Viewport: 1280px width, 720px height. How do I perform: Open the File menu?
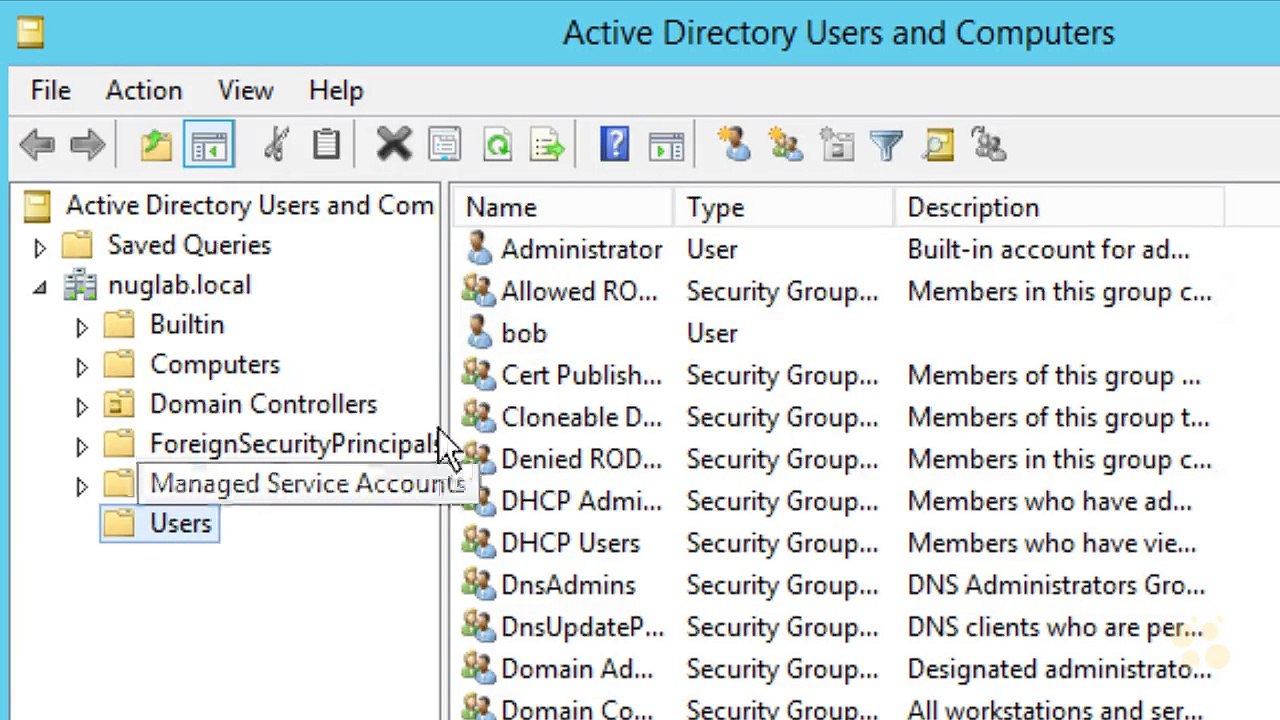[51, 91]
